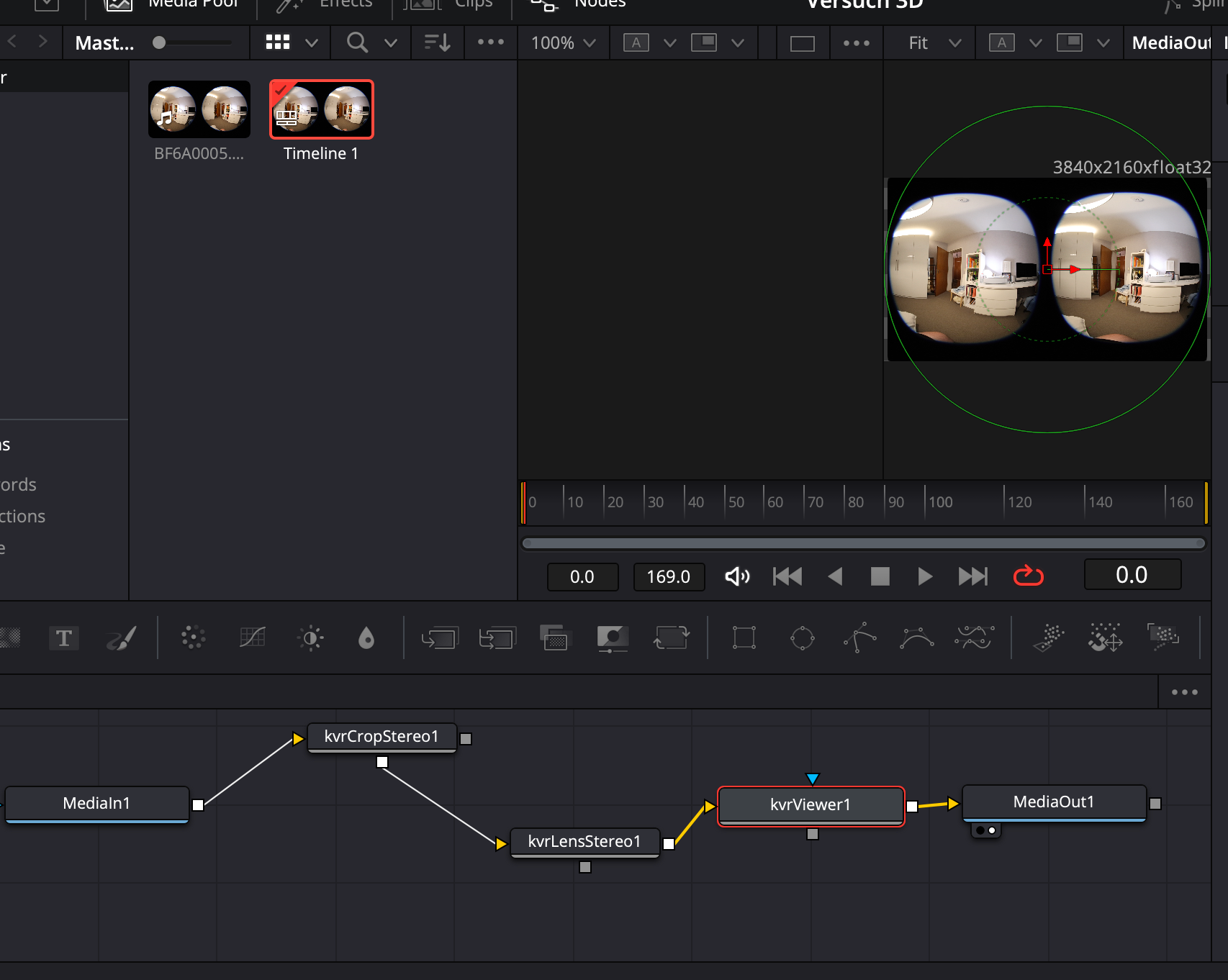Click the Rectangle mask tool
This screenshot has width=1228, height=980.
[x=744, y=638]
